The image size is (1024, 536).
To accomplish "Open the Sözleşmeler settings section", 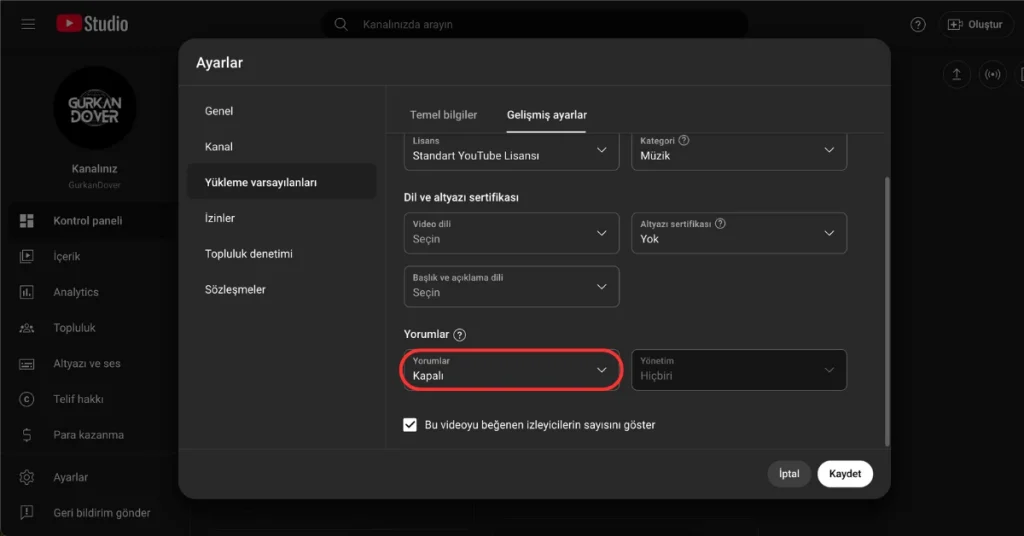I will 281,289.
